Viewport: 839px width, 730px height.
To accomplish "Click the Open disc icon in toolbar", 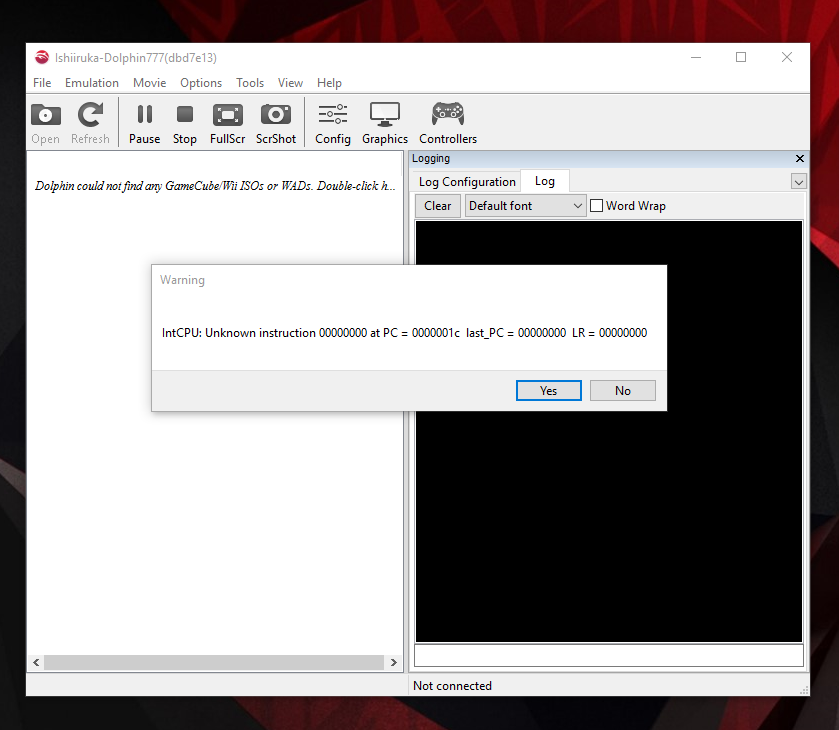I will point(45,115).
